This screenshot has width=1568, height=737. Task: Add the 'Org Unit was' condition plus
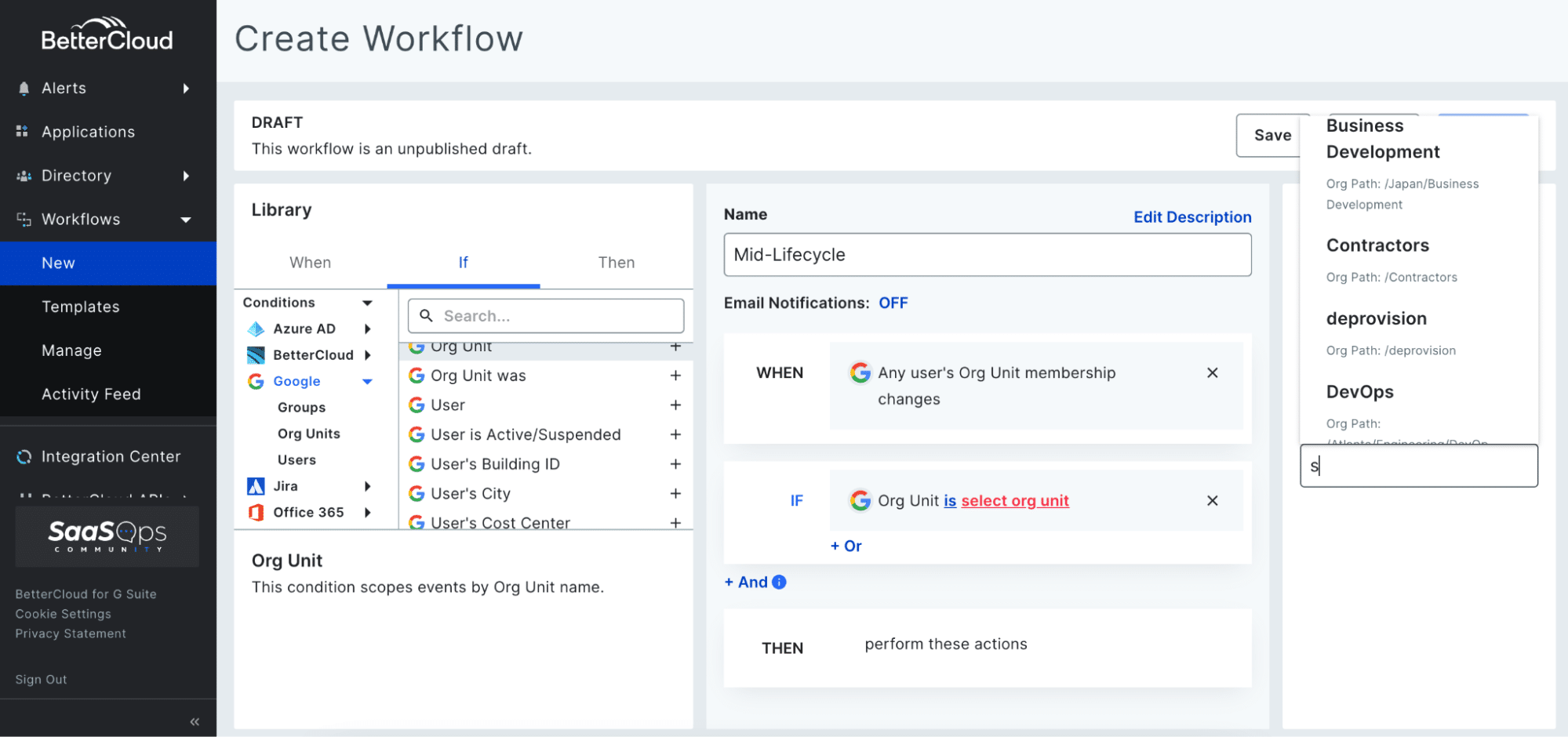tap(675, 376)
